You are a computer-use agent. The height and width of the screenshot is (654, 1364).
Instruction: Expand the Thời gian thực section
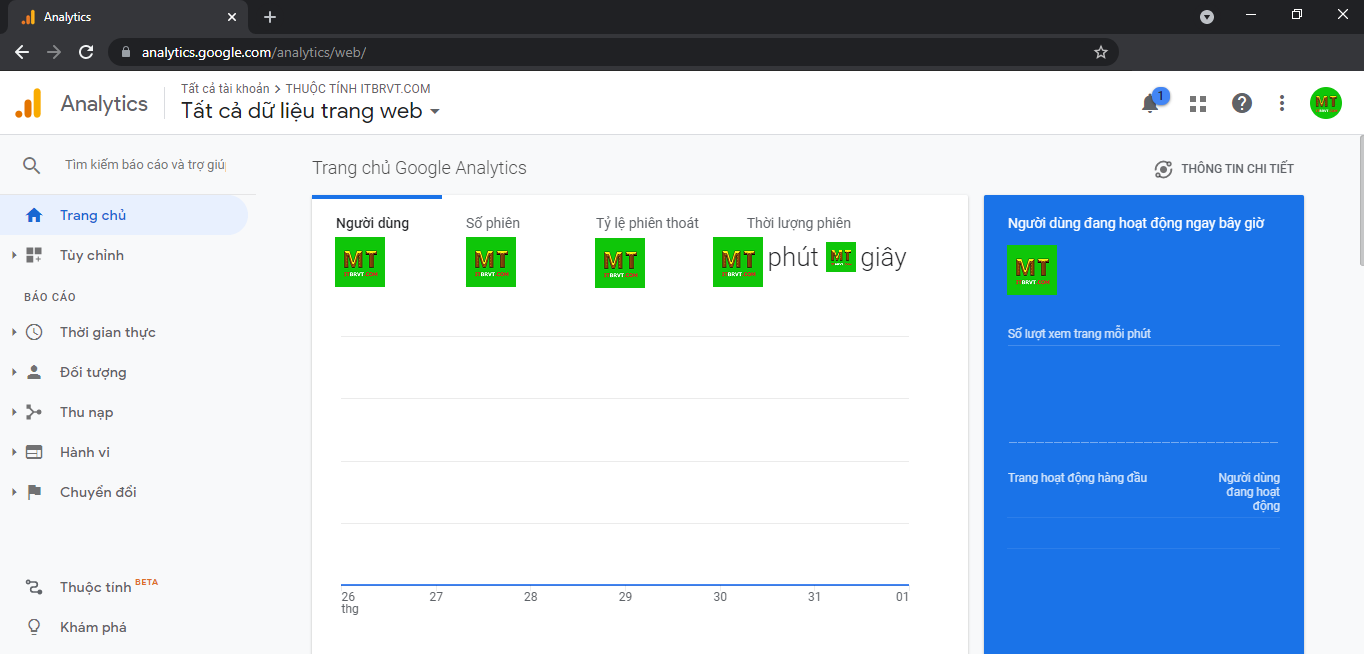pyautogui.click(x=15, y=332)
